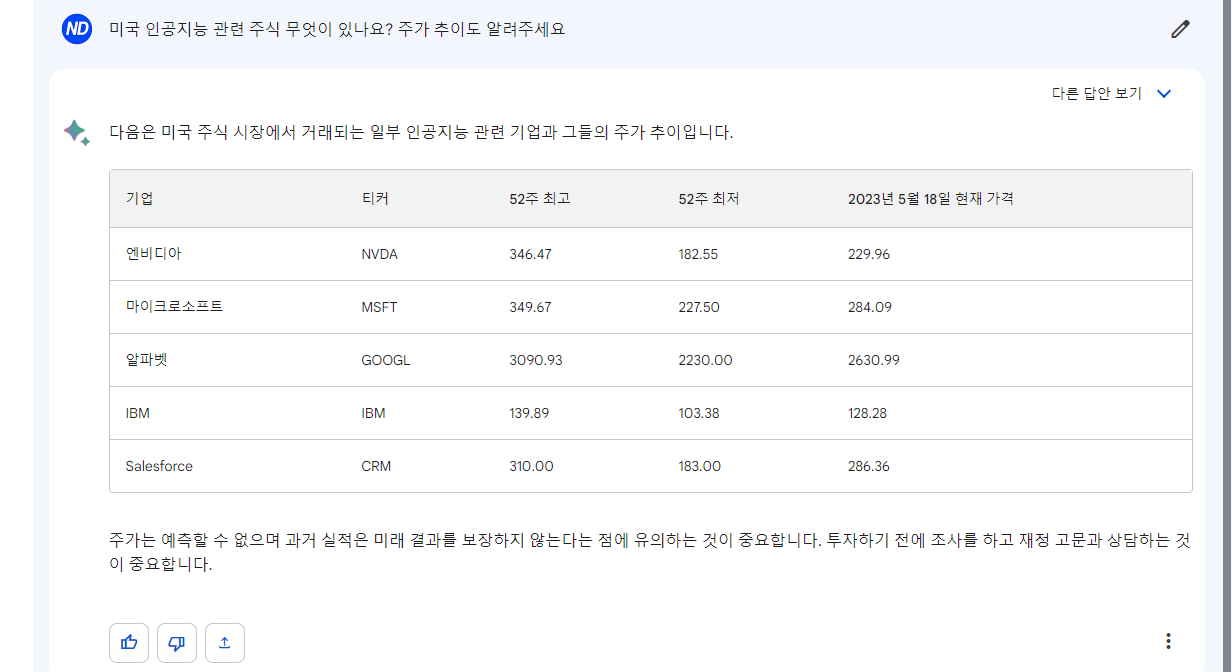Click the NVDA ticker cell

(380, 254)
